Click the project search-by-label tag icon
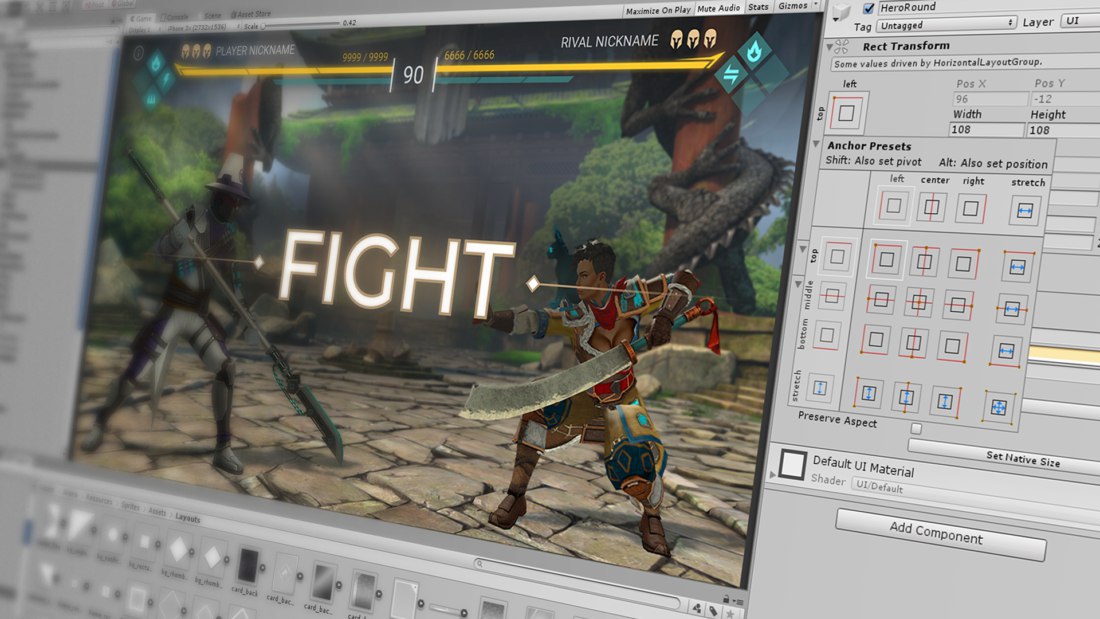1100x619 pixels. [713, 611]
